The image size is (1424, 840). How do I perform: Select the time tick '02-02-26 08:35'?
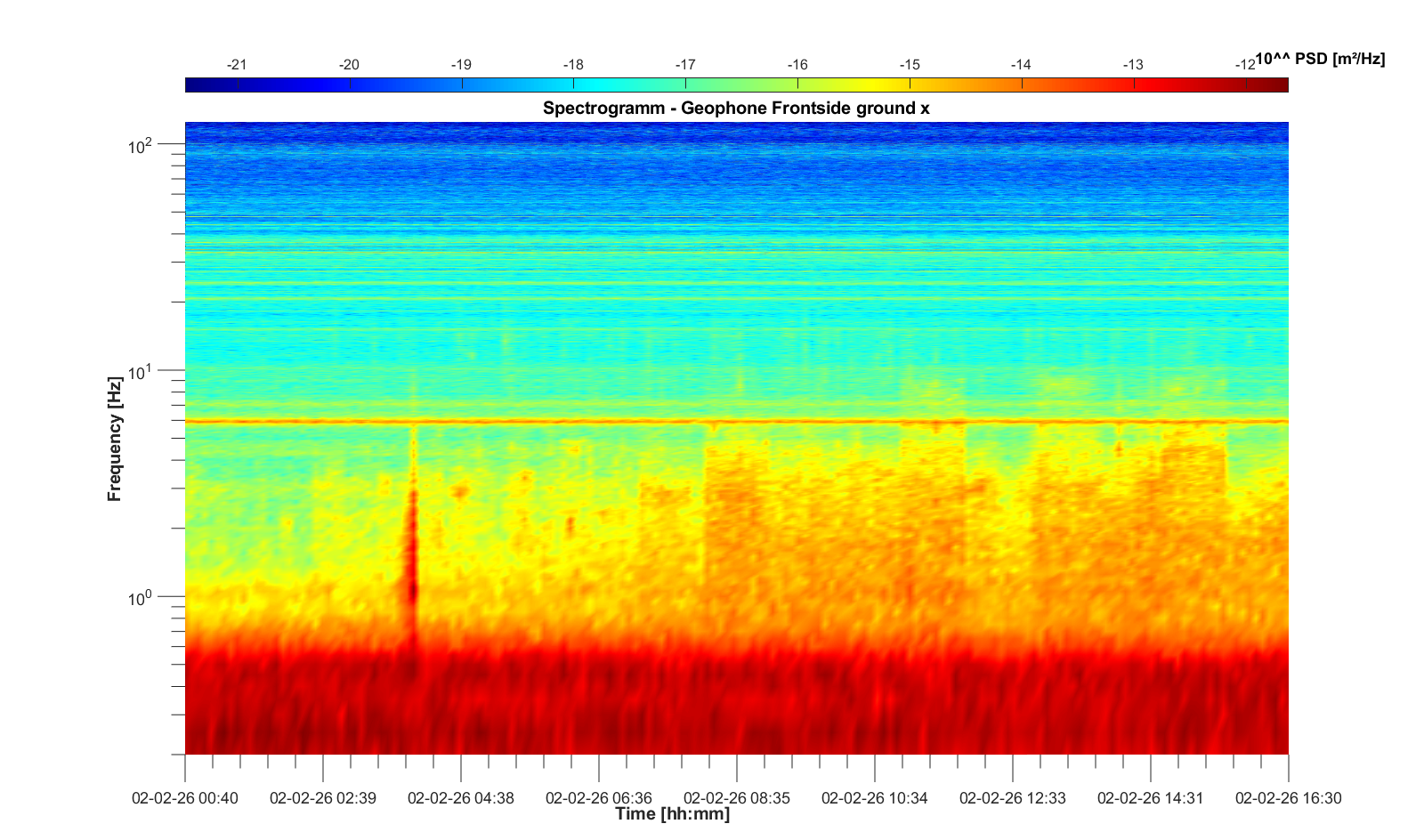736,798
